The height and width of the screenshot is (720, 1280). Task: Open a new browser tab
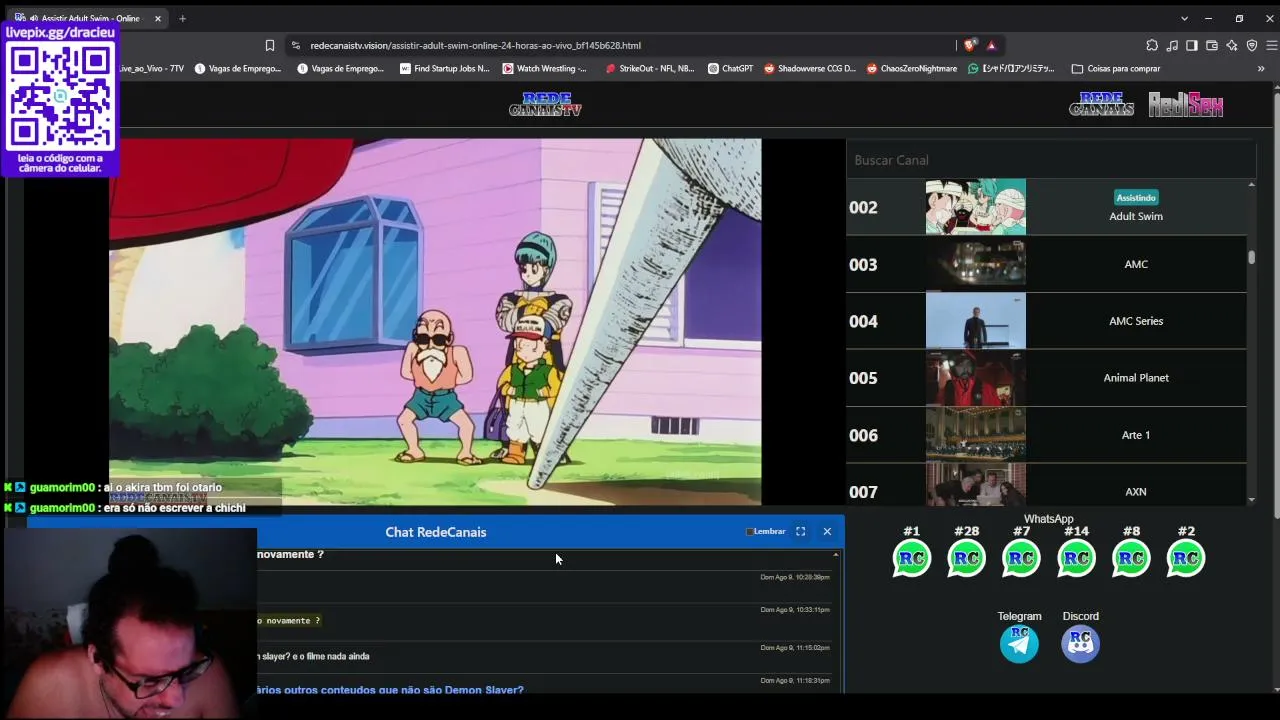click(x=182, y=18)
